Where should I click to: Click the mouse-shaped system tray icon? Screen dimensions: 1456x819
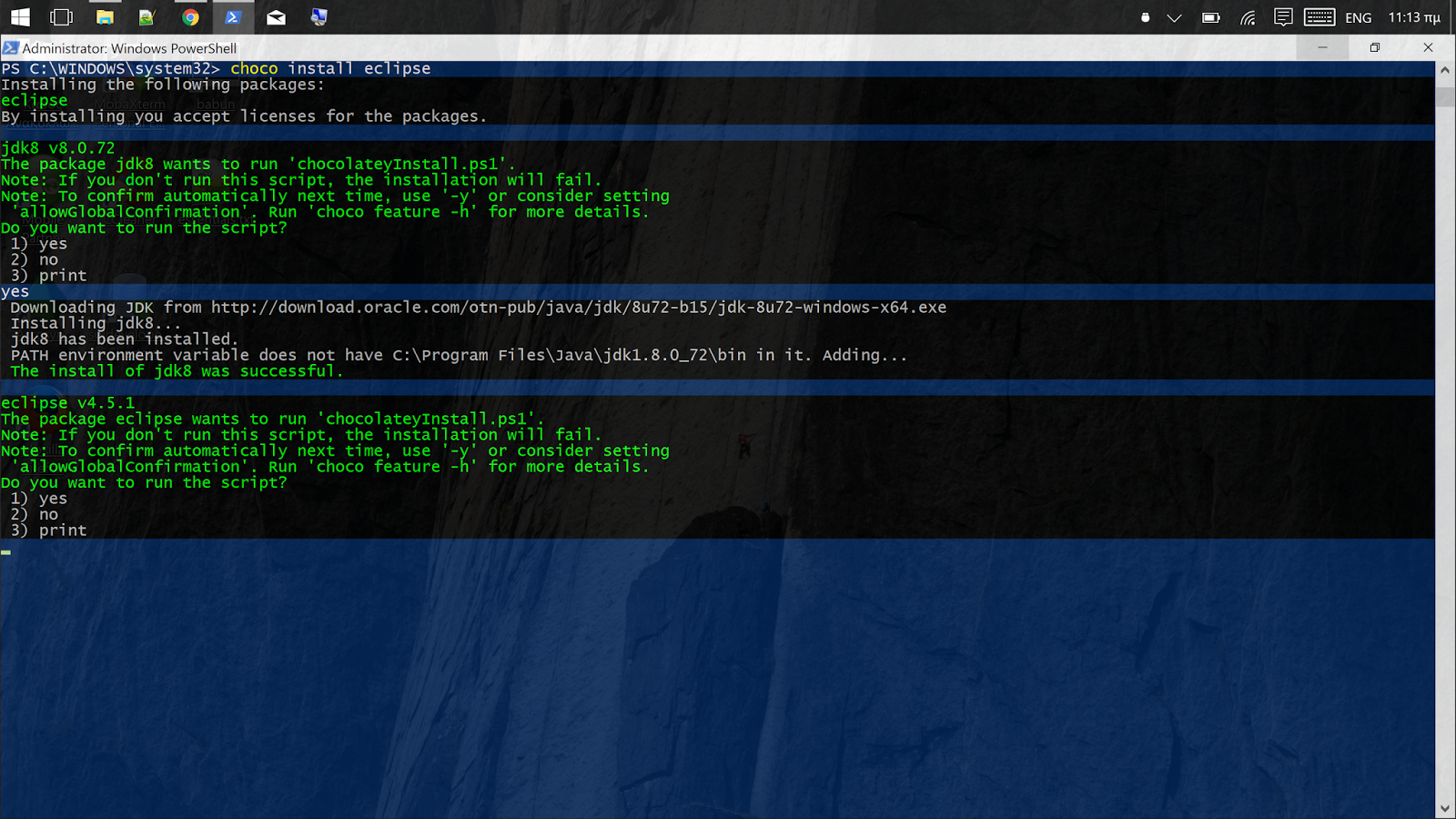[x=1145, y=17]
